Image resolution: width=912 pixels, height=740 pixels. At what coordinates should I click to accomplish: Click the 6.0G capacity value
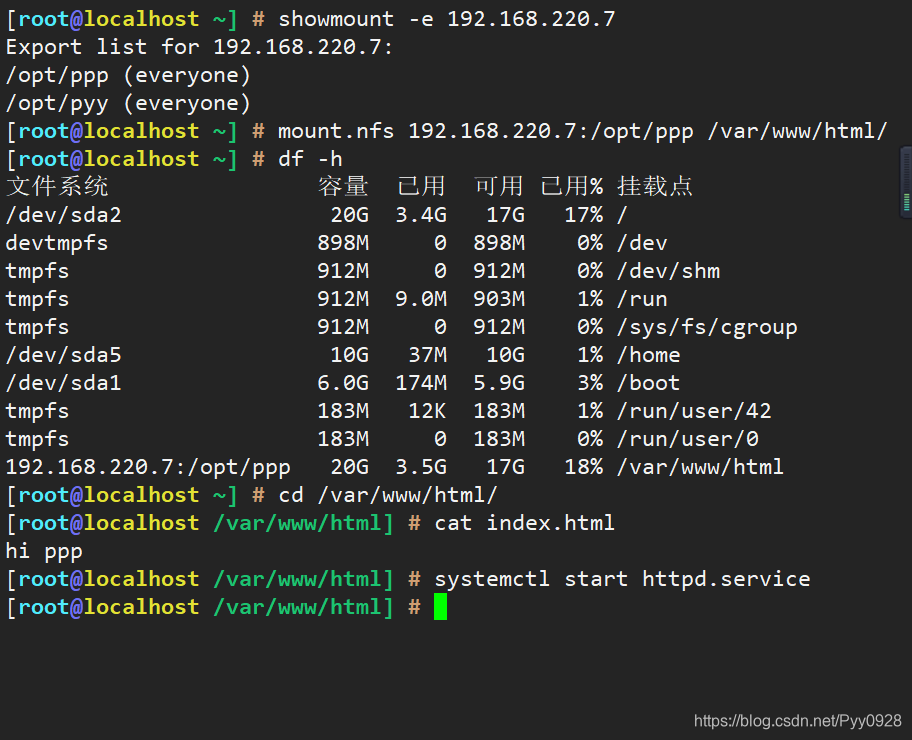pos(343,383)
